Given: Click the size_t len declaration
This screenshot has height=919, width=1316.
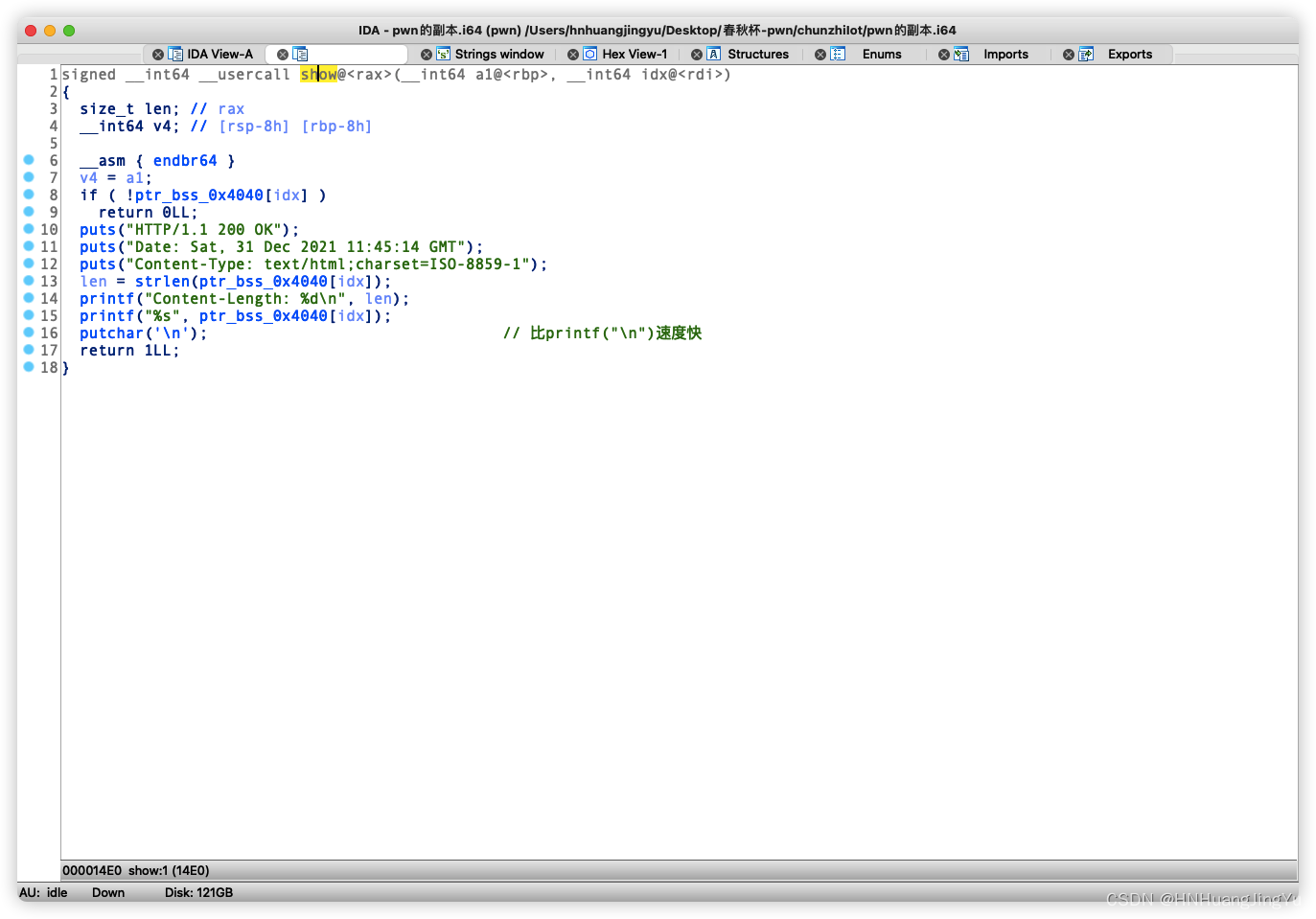Looking at the screenshot, I should pos(129,109).
